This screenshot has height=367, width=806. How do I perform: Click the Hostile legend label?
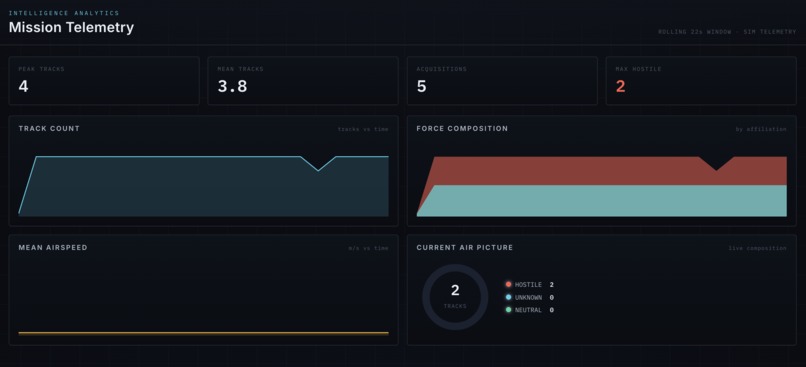click(x=528, y=284)
